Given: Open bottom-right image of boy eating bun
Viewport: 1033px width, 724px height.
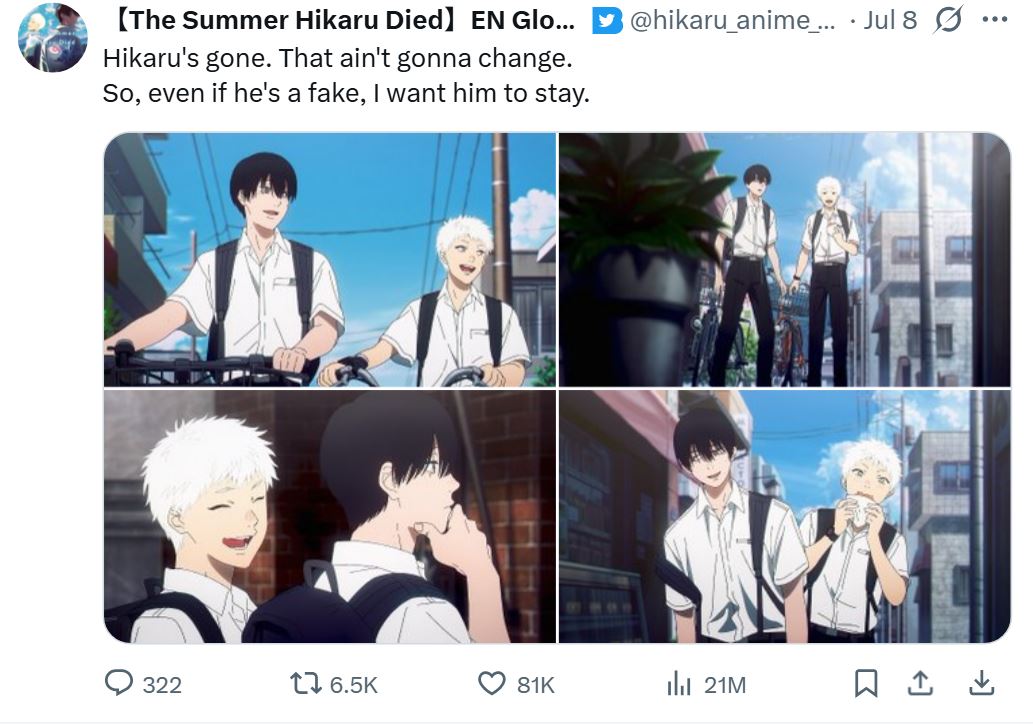Looking at the screenshot, I should [x=785, y=516].
